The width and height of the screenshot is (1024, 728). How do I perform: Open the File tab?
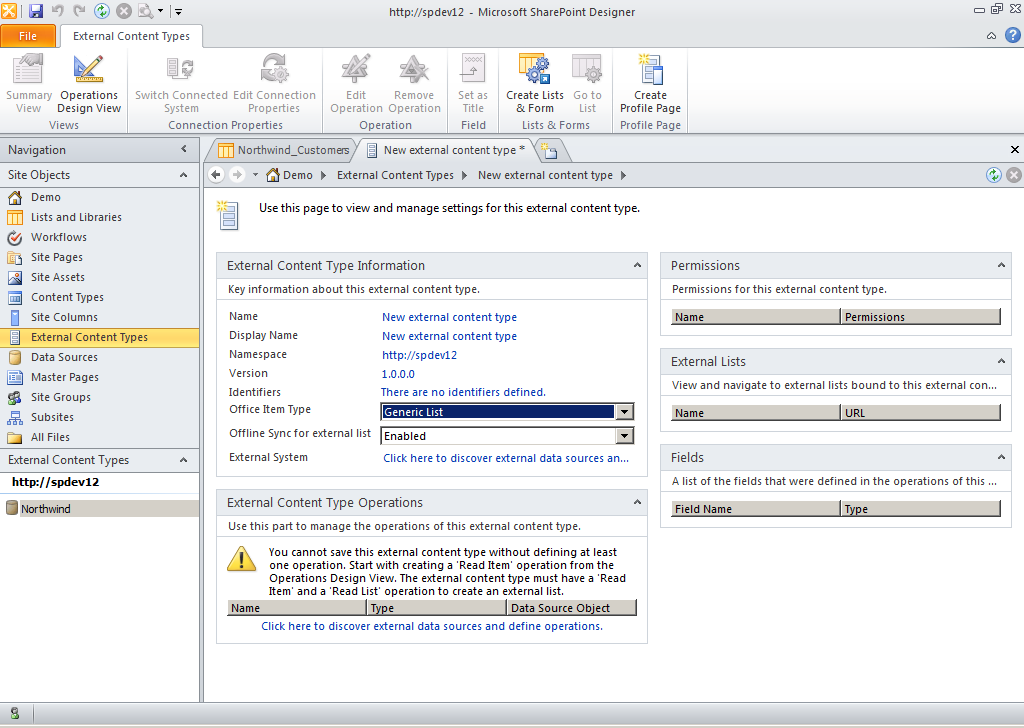(28, 36)
